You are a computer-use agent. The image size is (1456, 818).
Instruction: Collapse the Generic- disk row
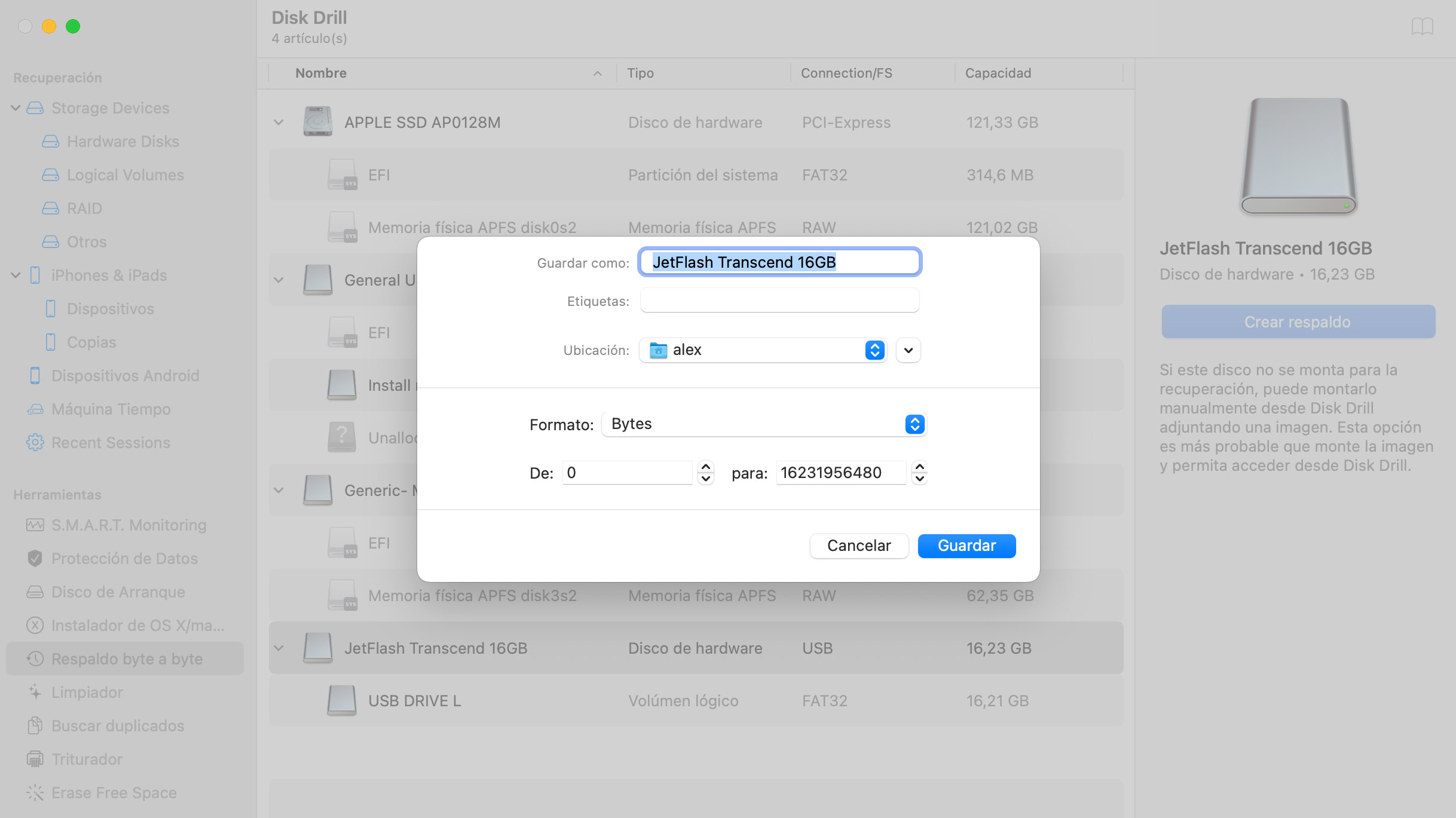click(x=279, y=491)
